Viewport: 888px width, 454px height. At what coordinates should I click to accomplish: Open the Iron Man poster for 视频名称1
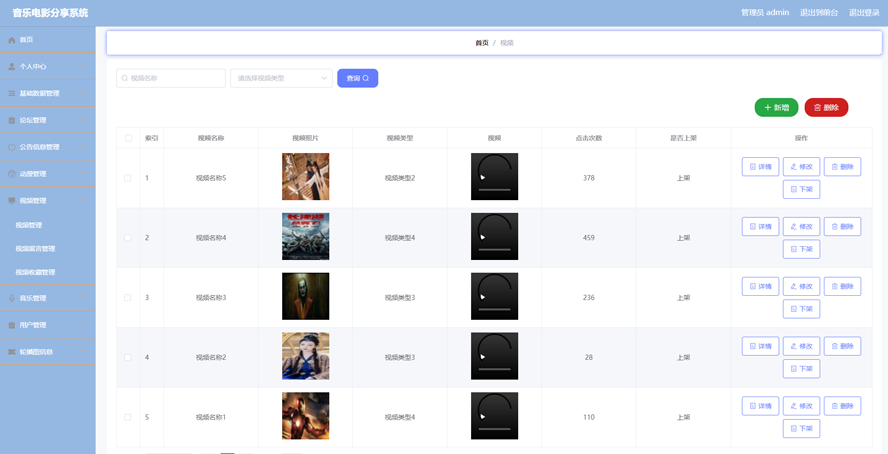[306, 416]
